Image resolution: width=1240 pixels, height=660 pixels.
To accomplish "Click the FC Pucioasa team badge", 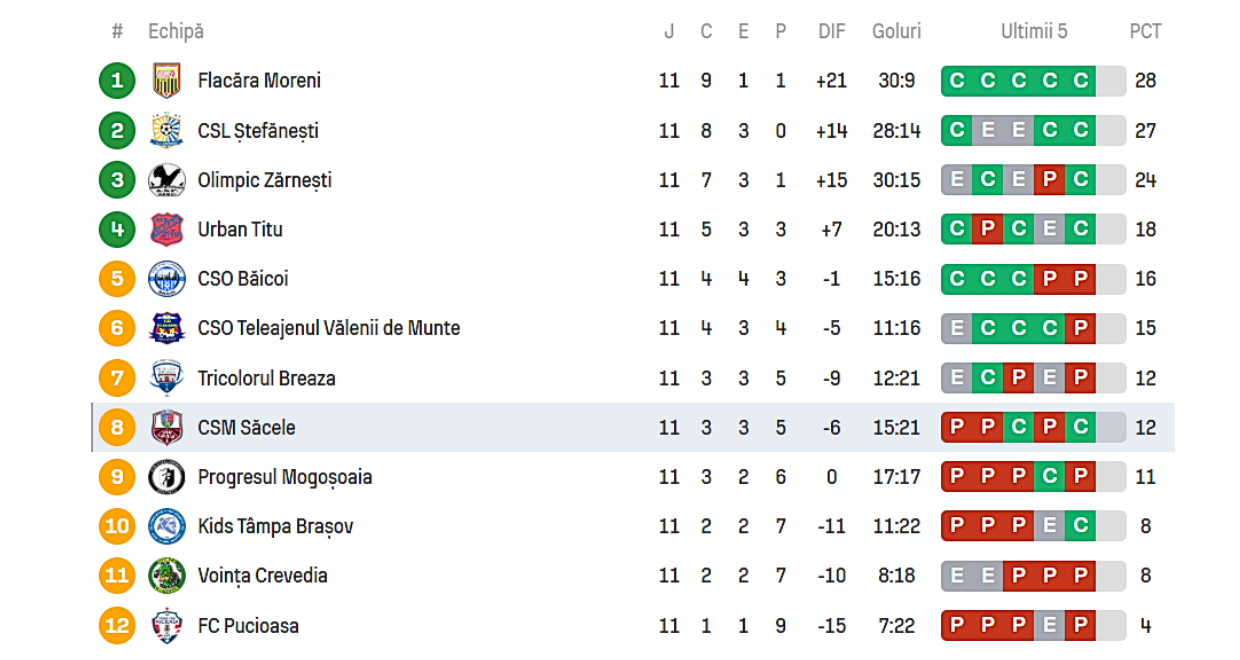I will (167, 626).
